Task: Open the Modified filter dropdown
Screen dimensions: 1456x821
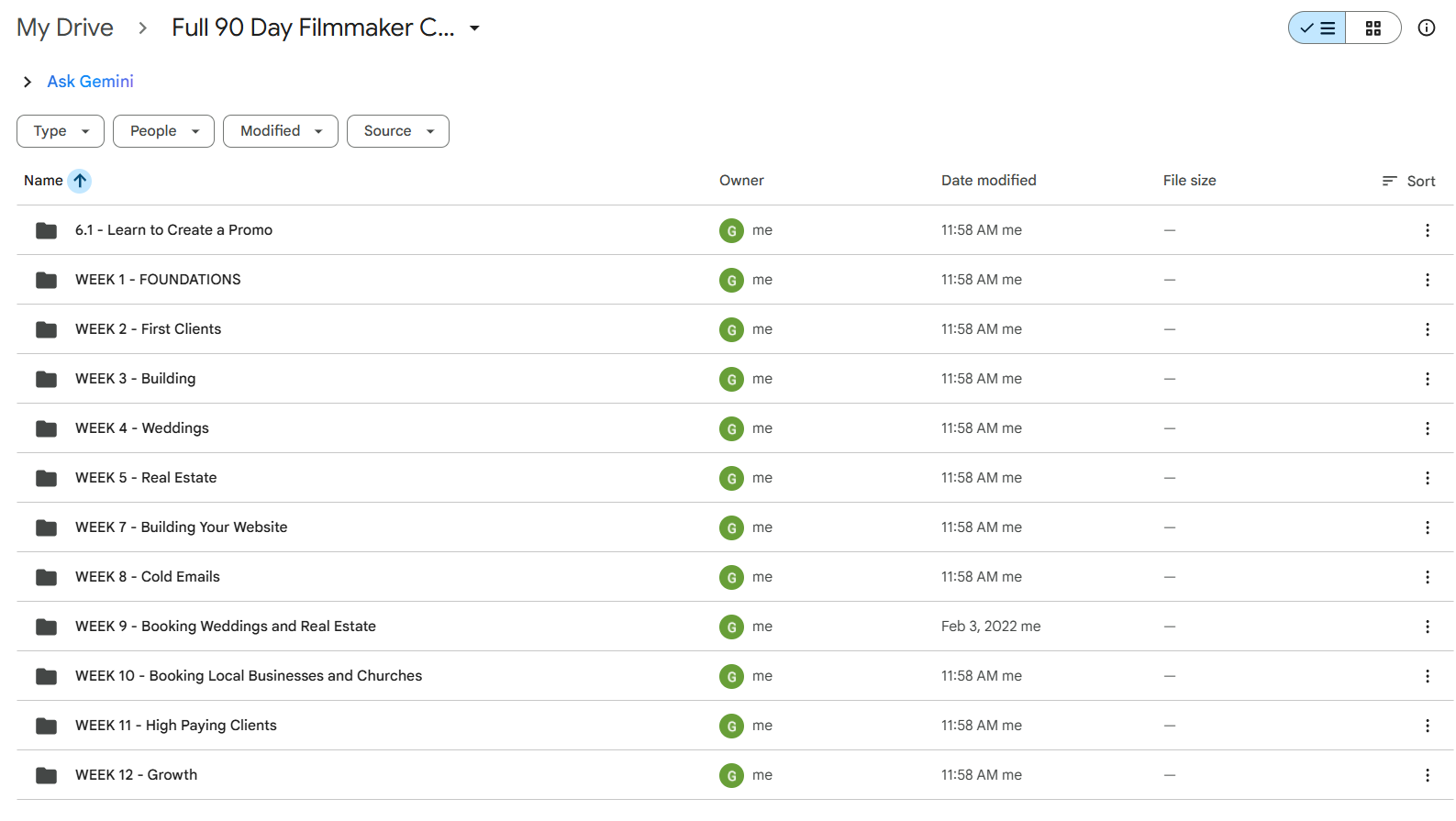Action: 281,131
